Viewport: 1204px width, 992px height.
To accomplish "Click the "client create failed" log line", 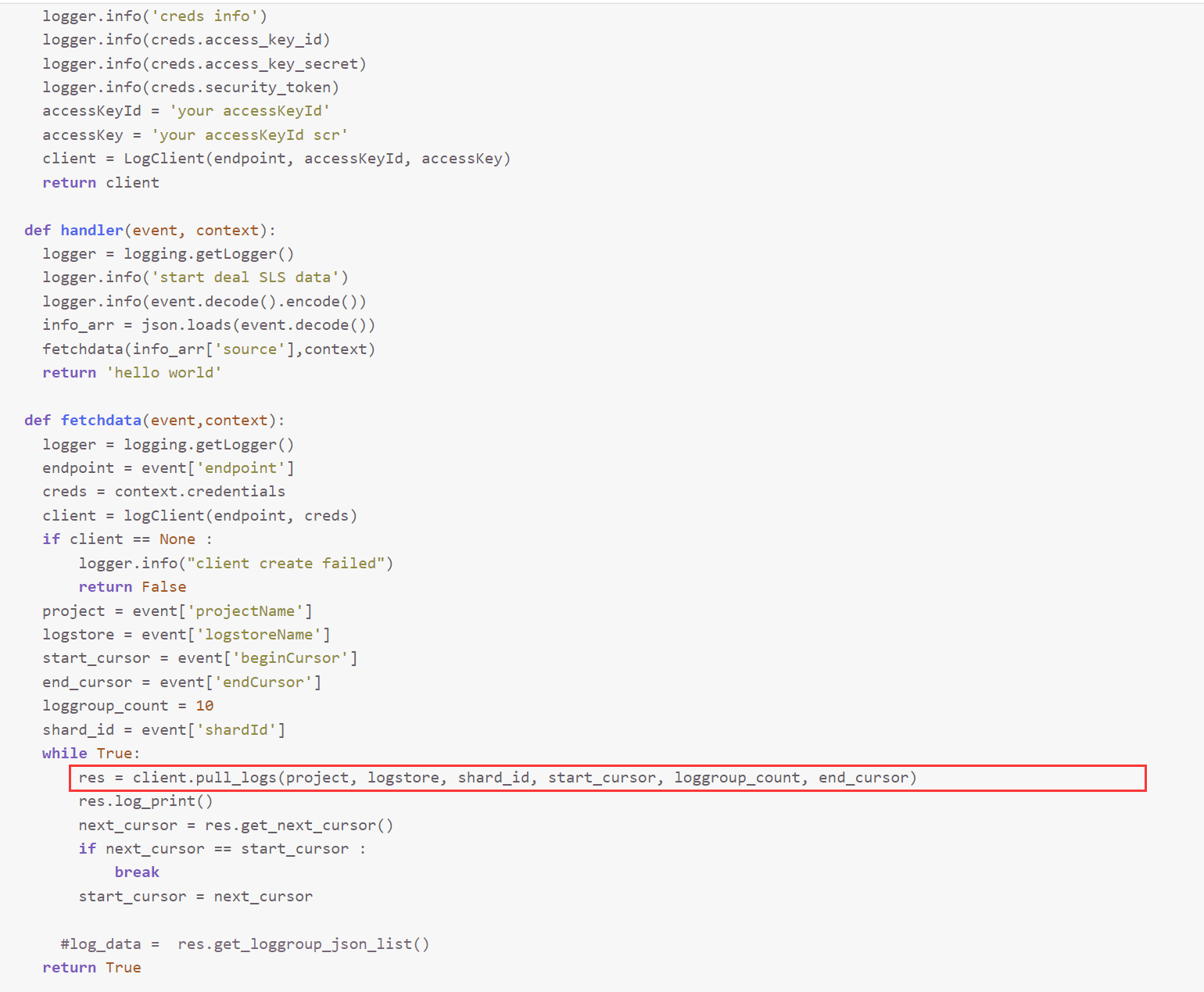I will 236,564.
